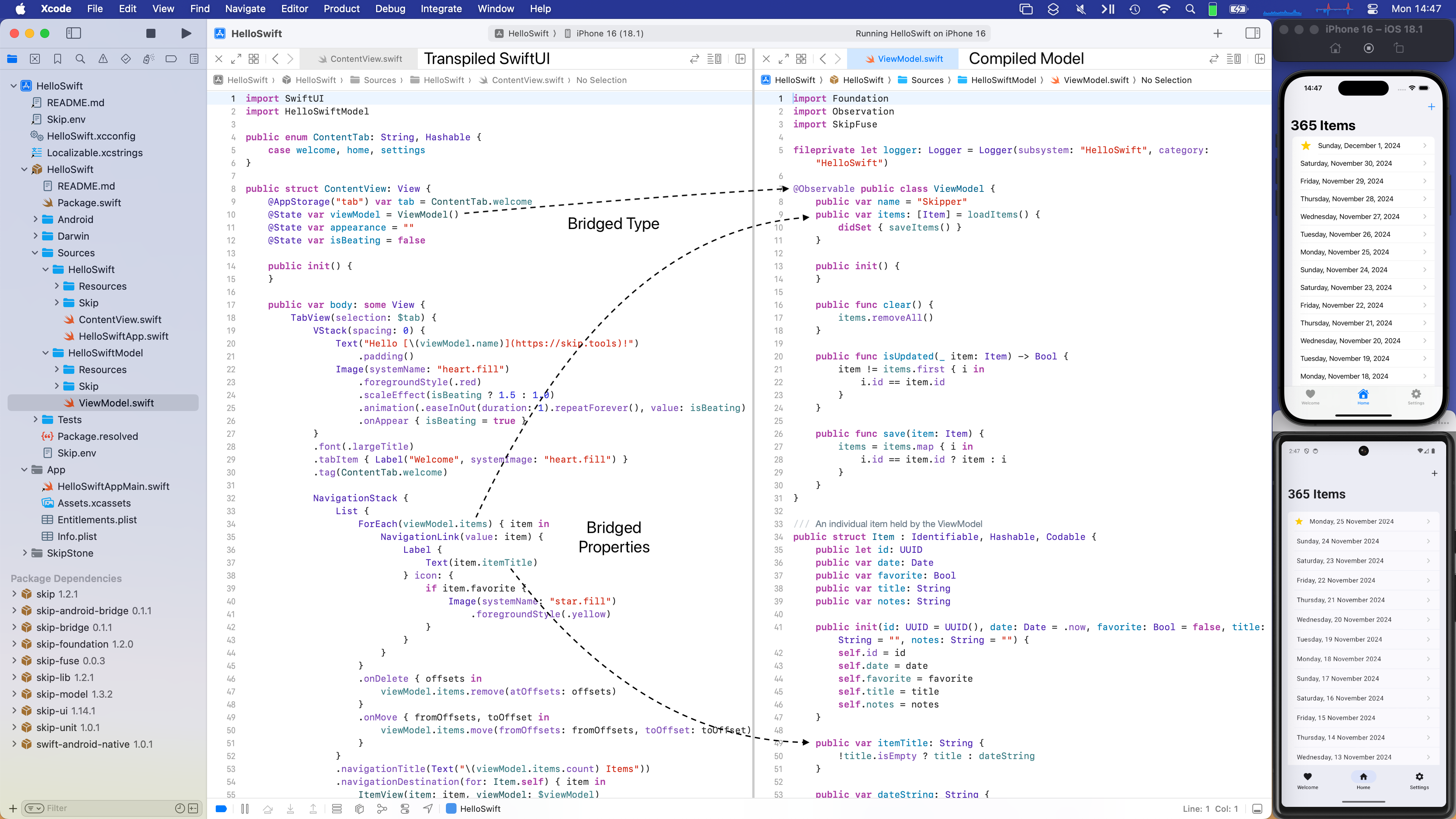Expand the Tests folder
Viewport: 1456px width, 819px height.
pos(36,419)
